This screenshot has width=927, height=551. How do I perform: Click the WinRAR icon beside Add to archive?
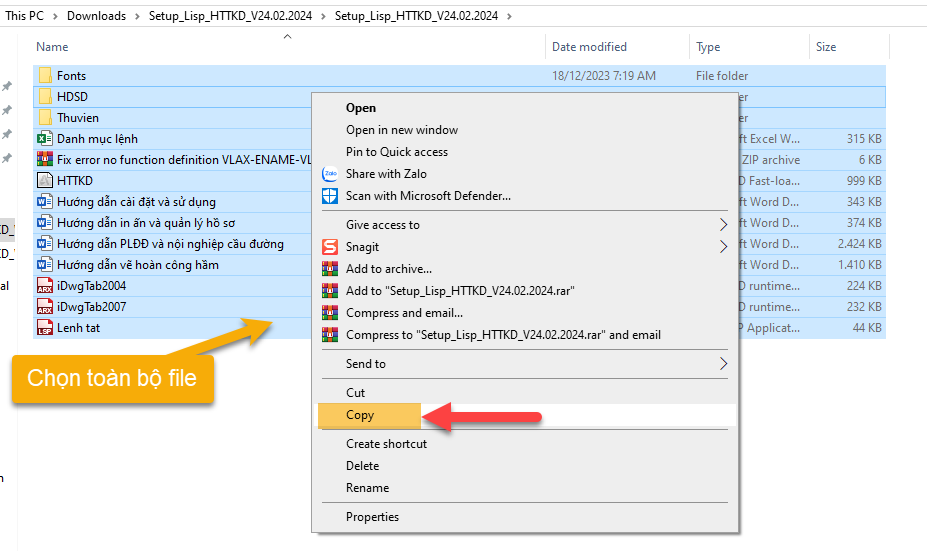330,269
